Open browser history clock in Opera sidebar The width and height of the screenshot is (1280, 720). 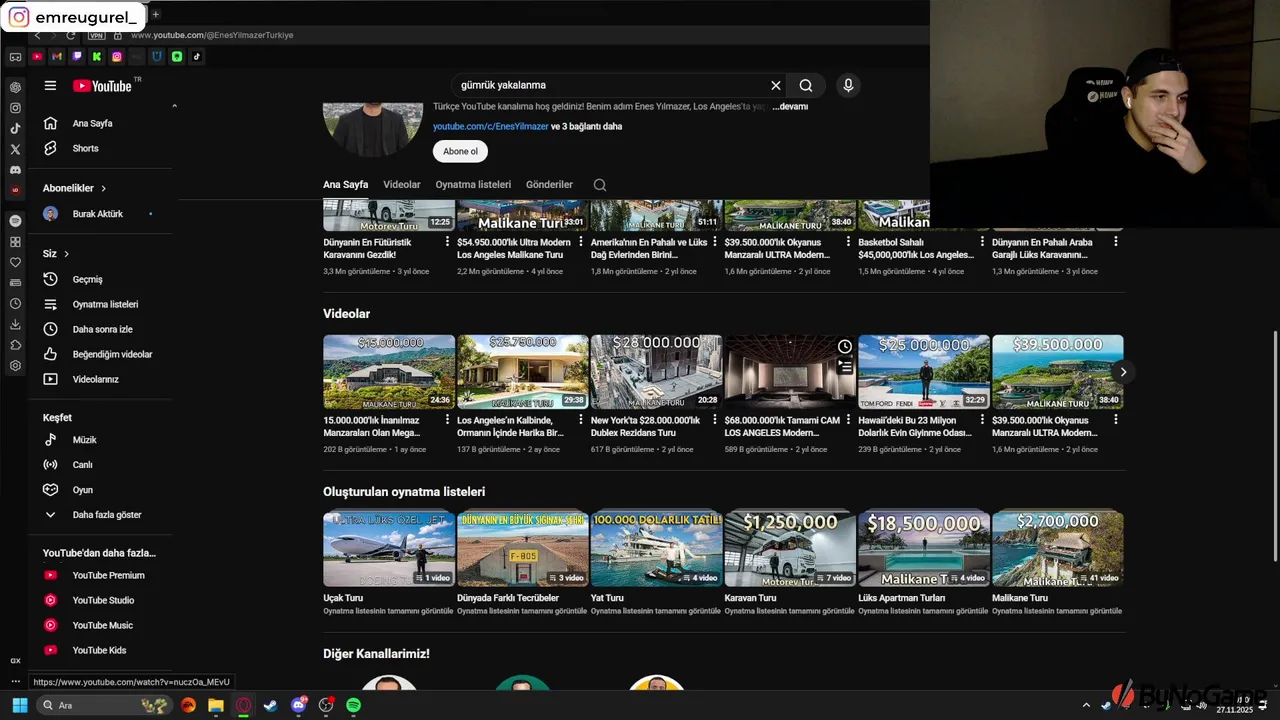coord(15,303)
